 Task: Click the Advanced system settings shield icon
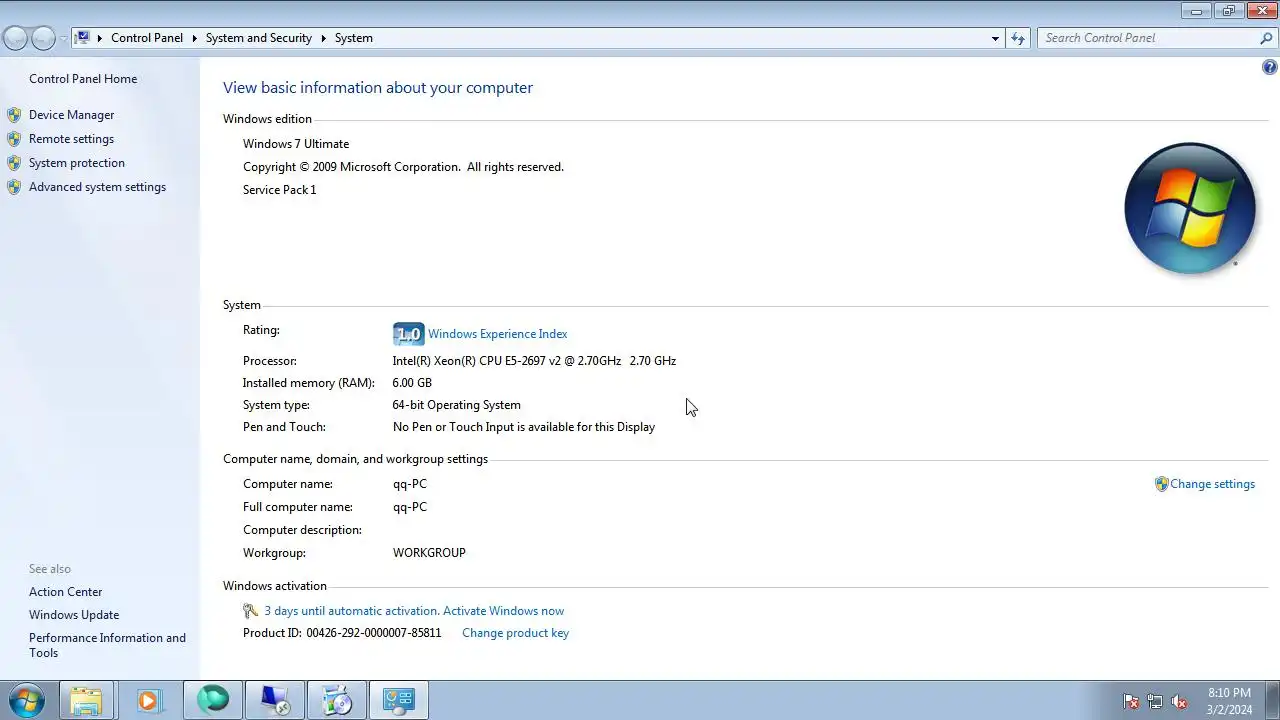(14, 187)
